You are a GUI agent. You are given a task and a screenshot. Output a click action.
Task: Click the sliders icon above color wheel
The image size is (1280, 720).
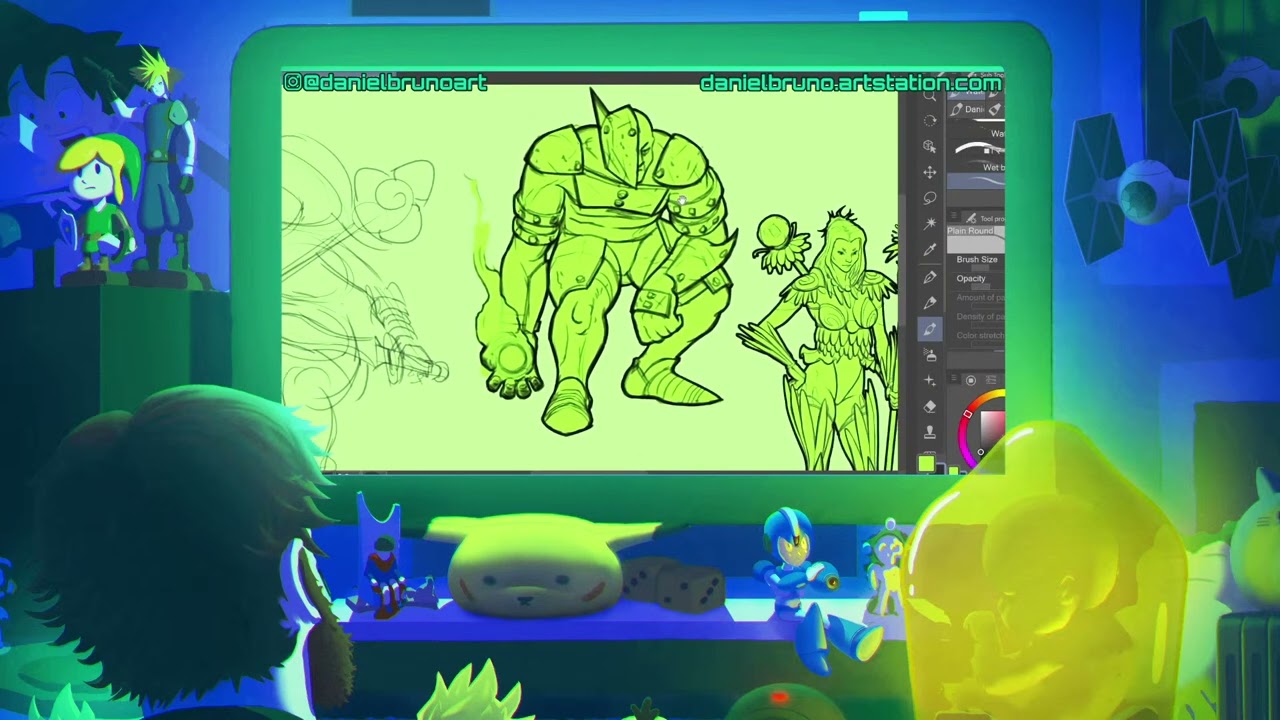coord(991,381)
